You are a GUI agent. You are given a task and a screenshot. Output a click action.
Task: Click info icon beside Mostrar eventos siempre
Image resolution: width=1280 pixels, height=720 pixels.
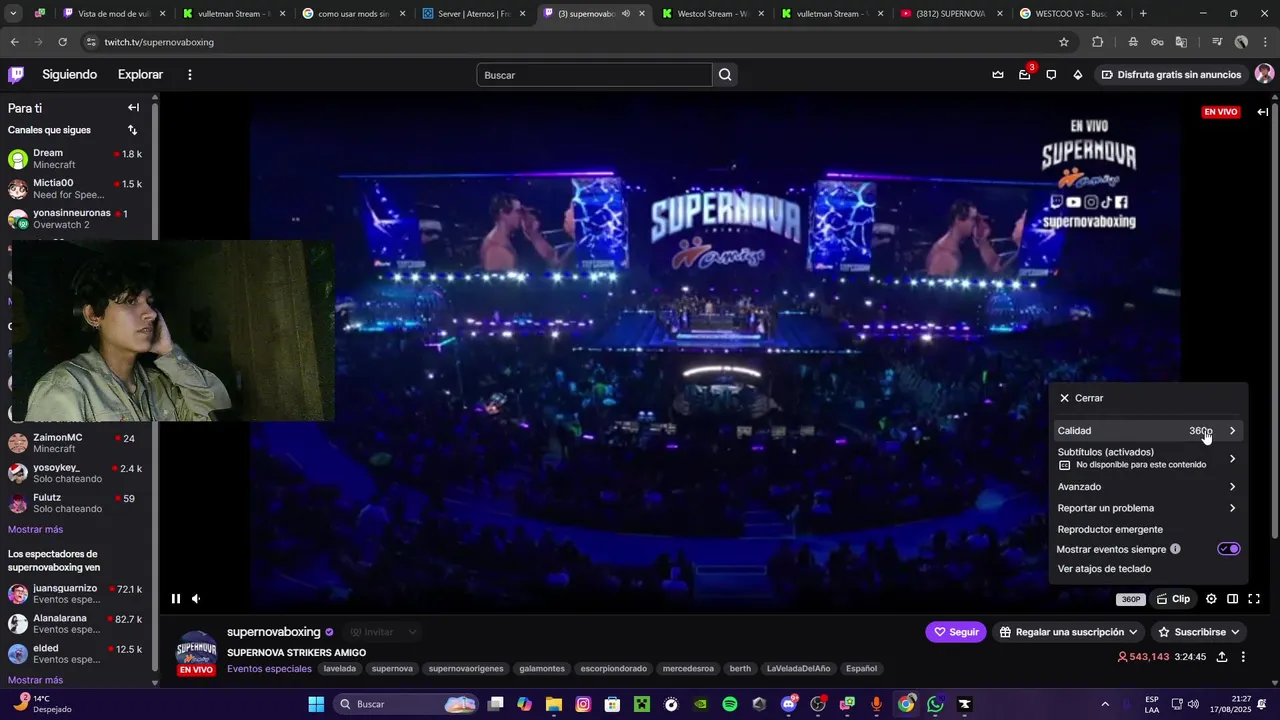click(x=1175, y=549)
